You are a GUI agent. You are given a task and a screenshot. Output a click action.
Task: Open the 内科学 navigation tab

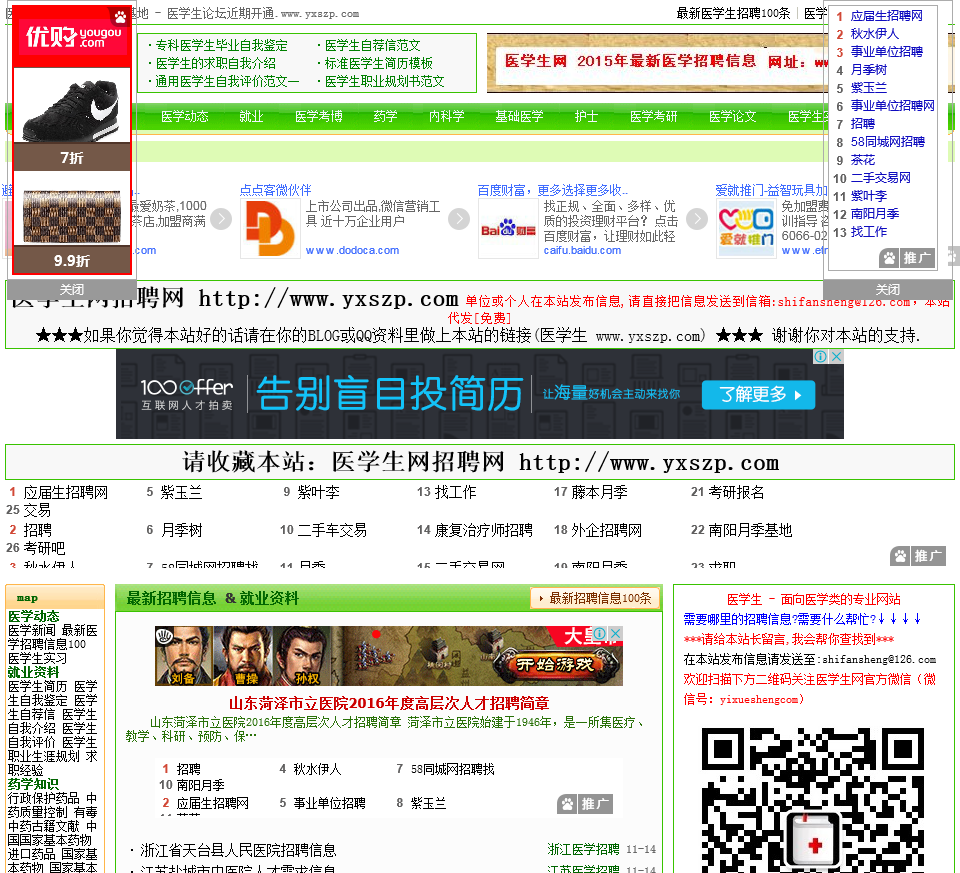click(x=446, y=116)
